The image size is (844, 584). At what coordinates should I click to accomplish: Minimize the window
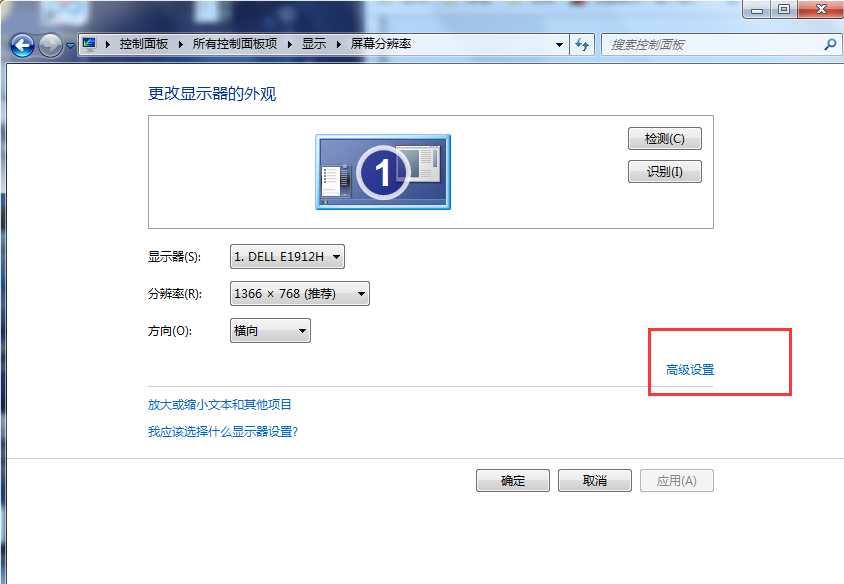[757, 9]
